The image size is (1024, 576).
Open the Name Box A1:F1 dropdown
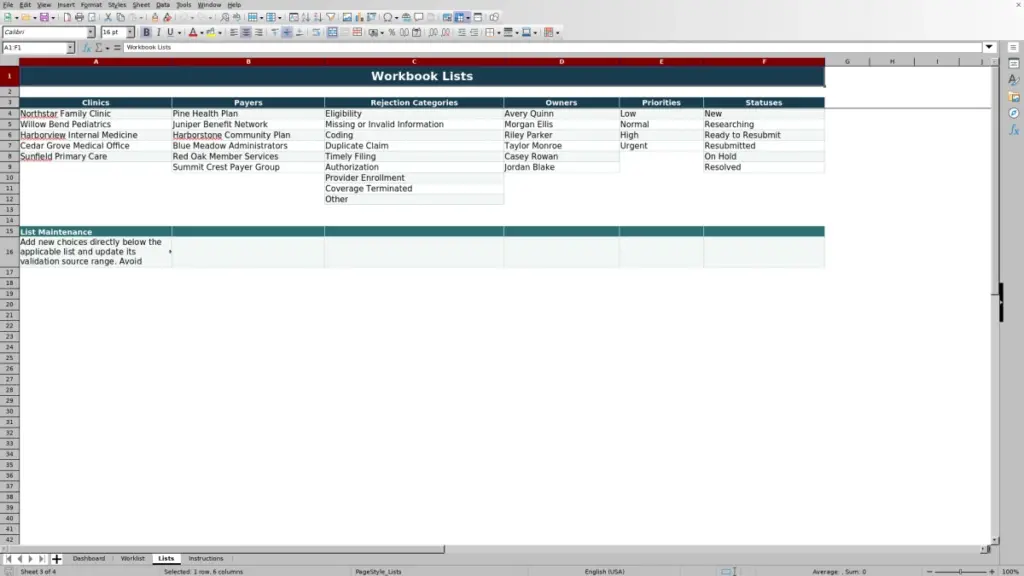point(70,48)
